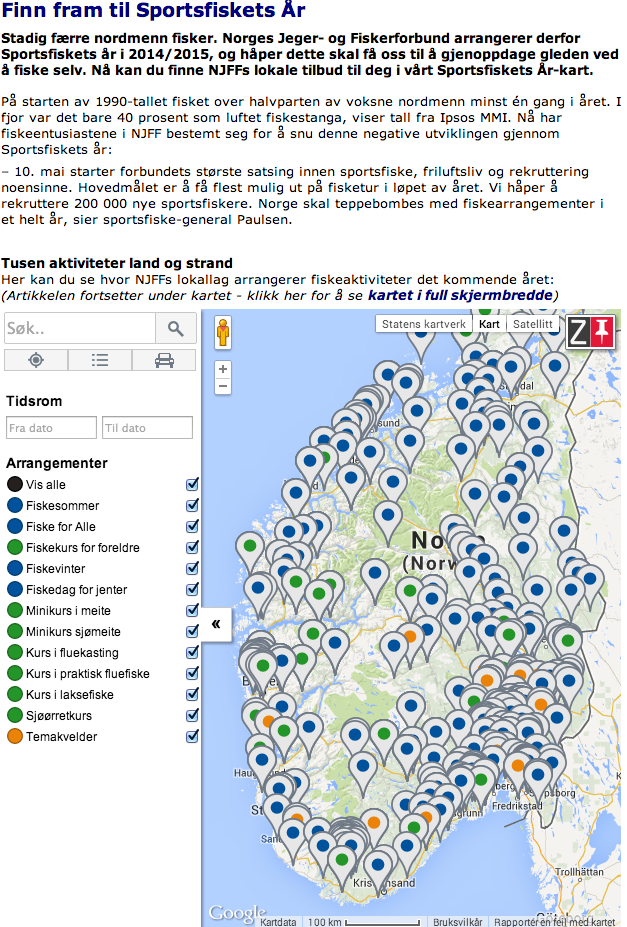Click the Tidsrom heading

34,401
